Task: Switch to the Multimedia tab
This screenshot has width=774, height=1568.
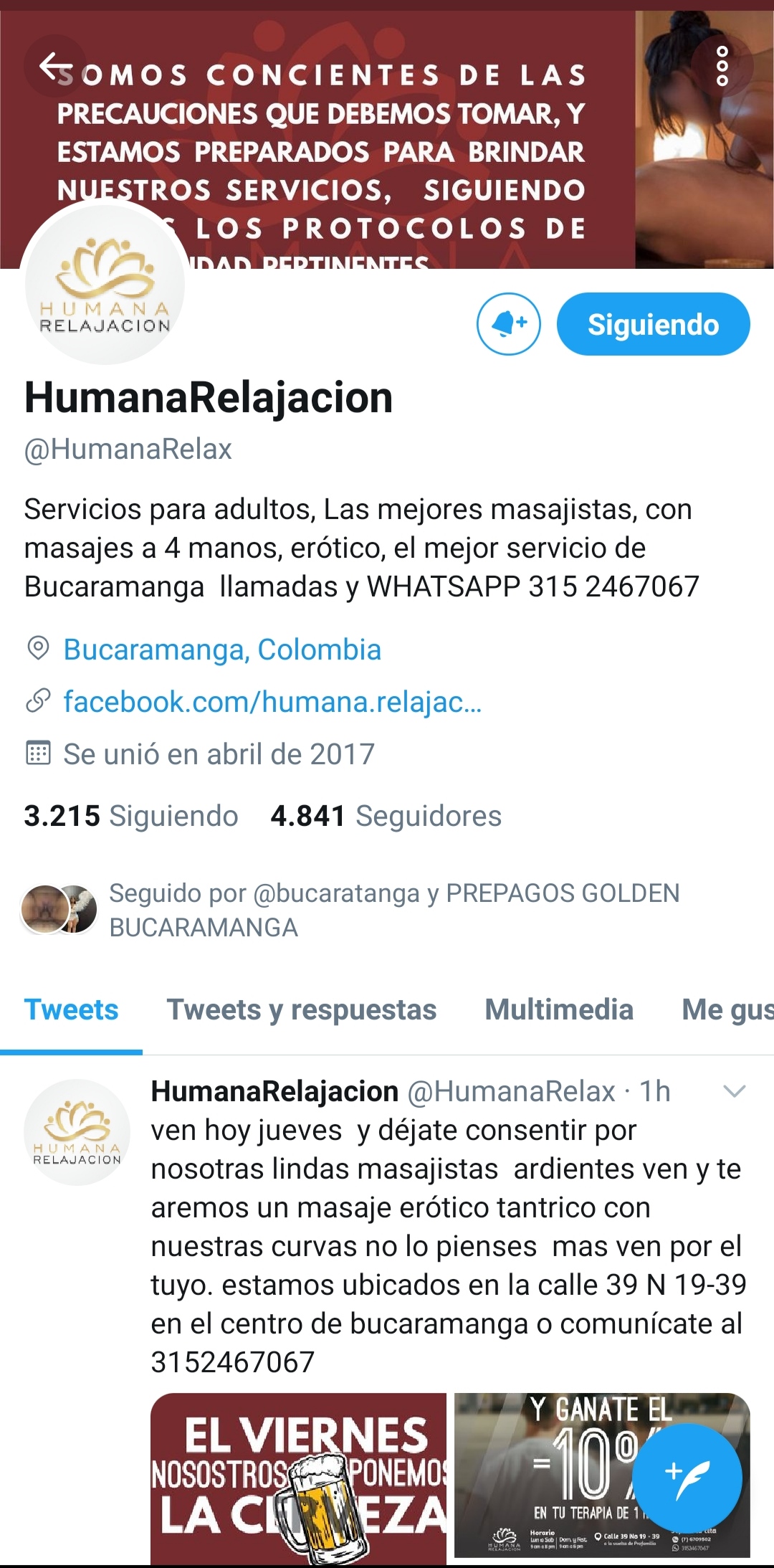Action: (x=559, y=1009)
